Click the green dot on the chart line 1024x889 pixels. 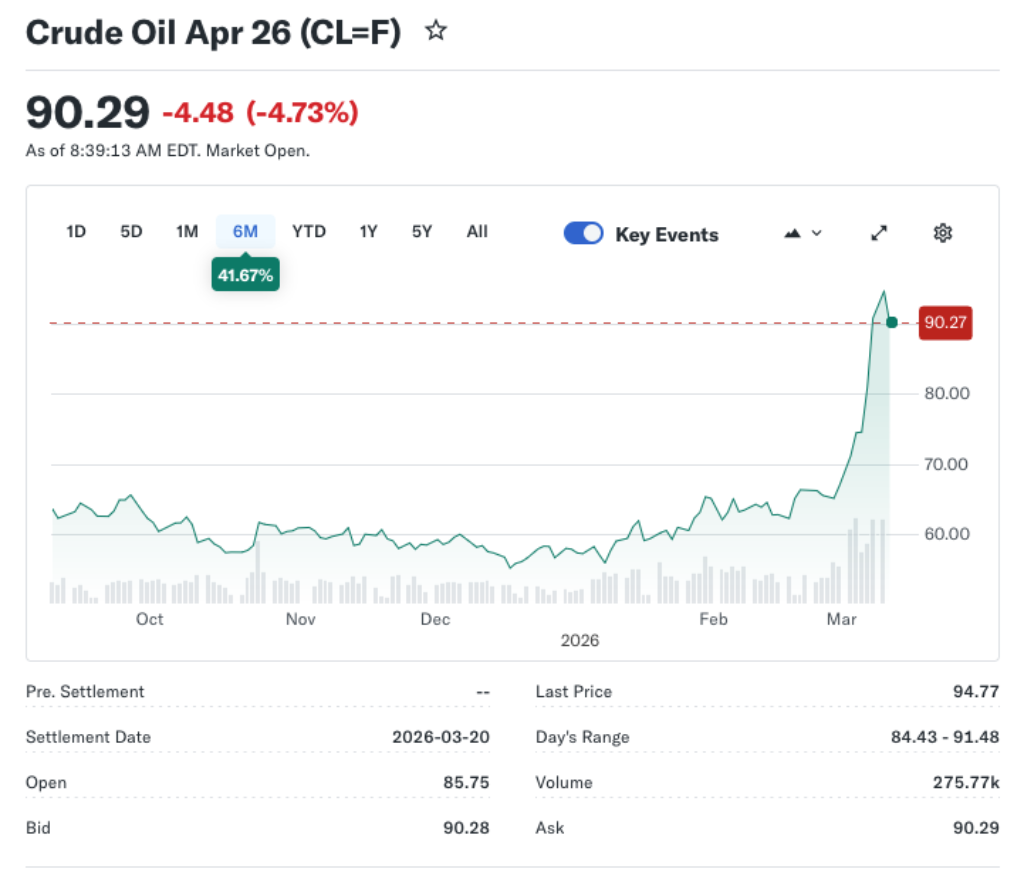click(x=890, y=322)
